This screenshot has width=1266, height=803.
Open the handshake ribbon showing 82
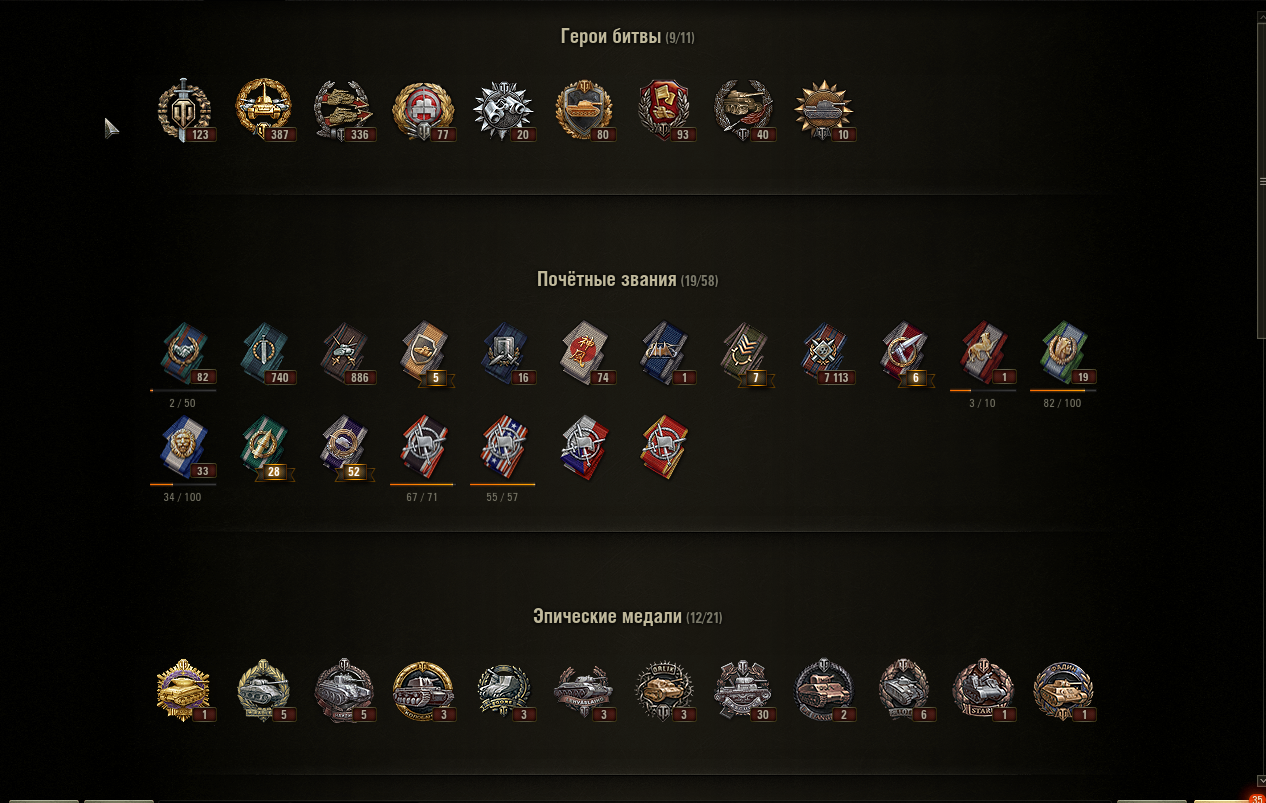click(185, 353)
